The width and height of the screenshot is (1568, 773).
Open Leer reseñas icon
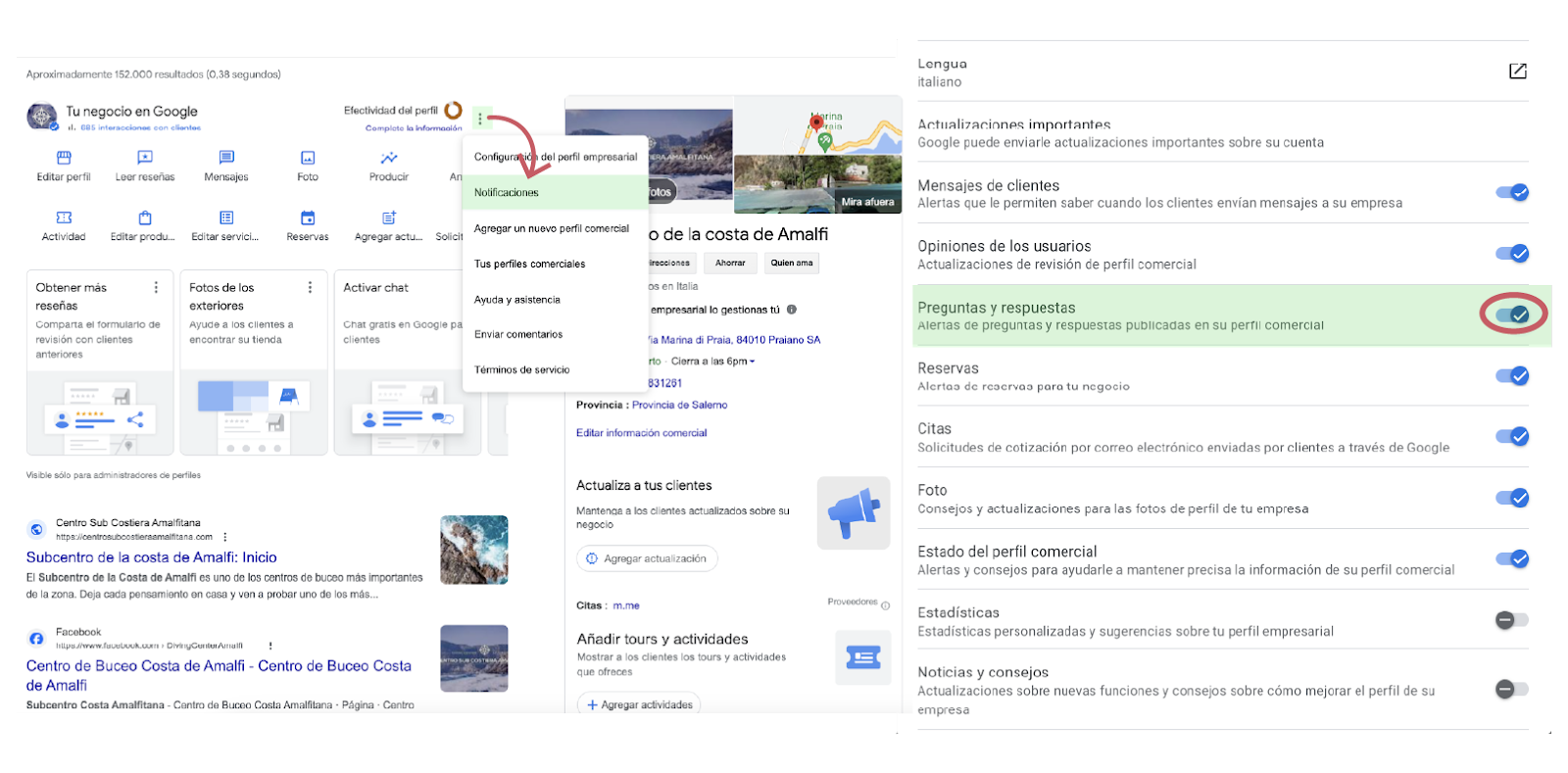point(145,157)
